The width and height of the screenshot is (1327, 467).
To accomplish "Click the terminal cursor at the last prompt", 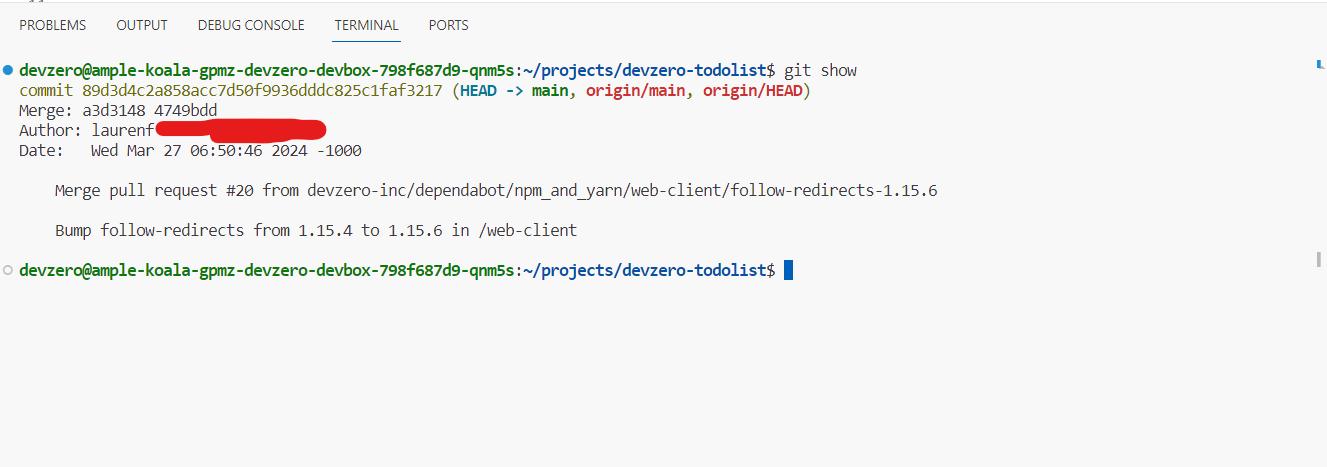I will [788, 270].
